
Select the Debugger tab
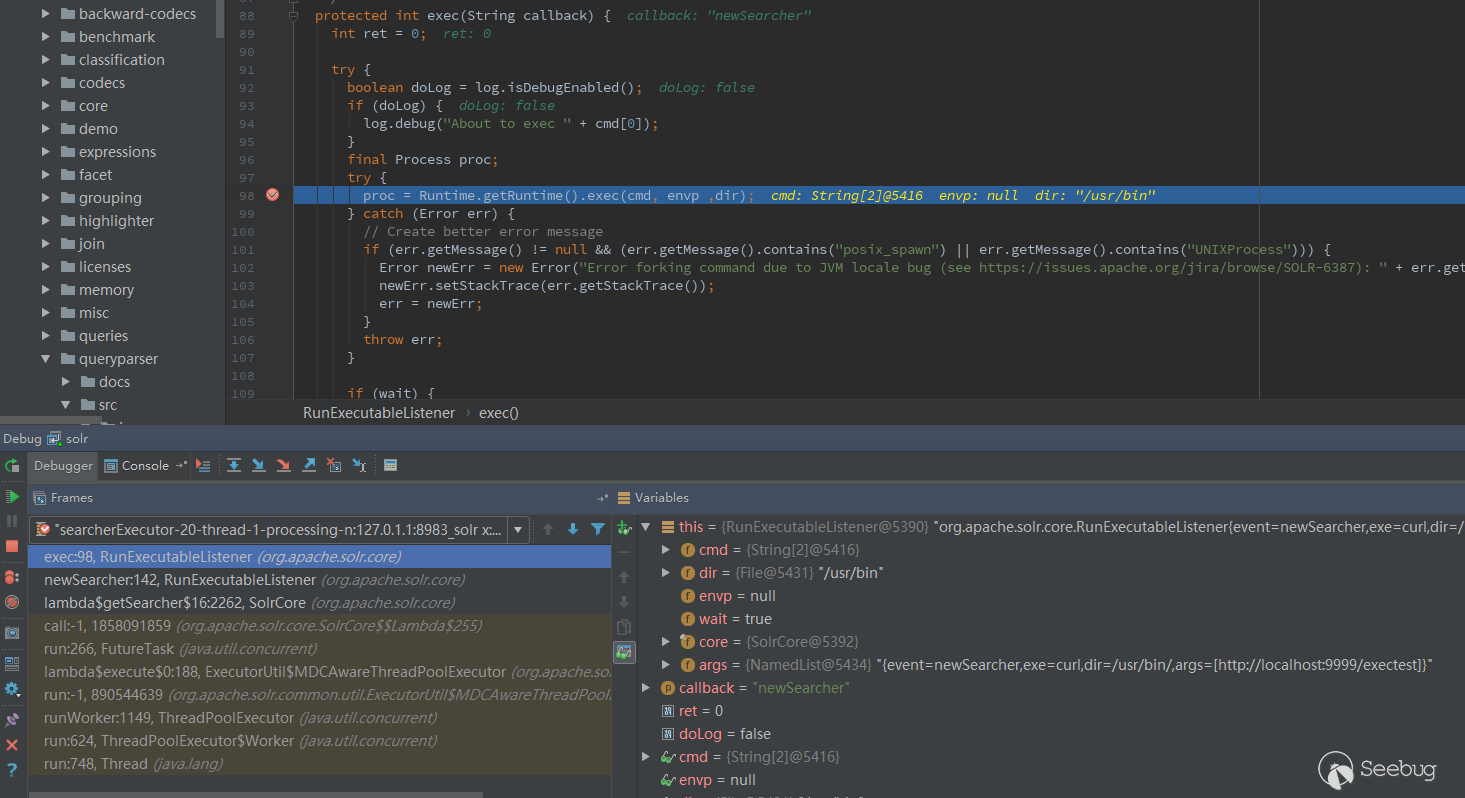63,466
